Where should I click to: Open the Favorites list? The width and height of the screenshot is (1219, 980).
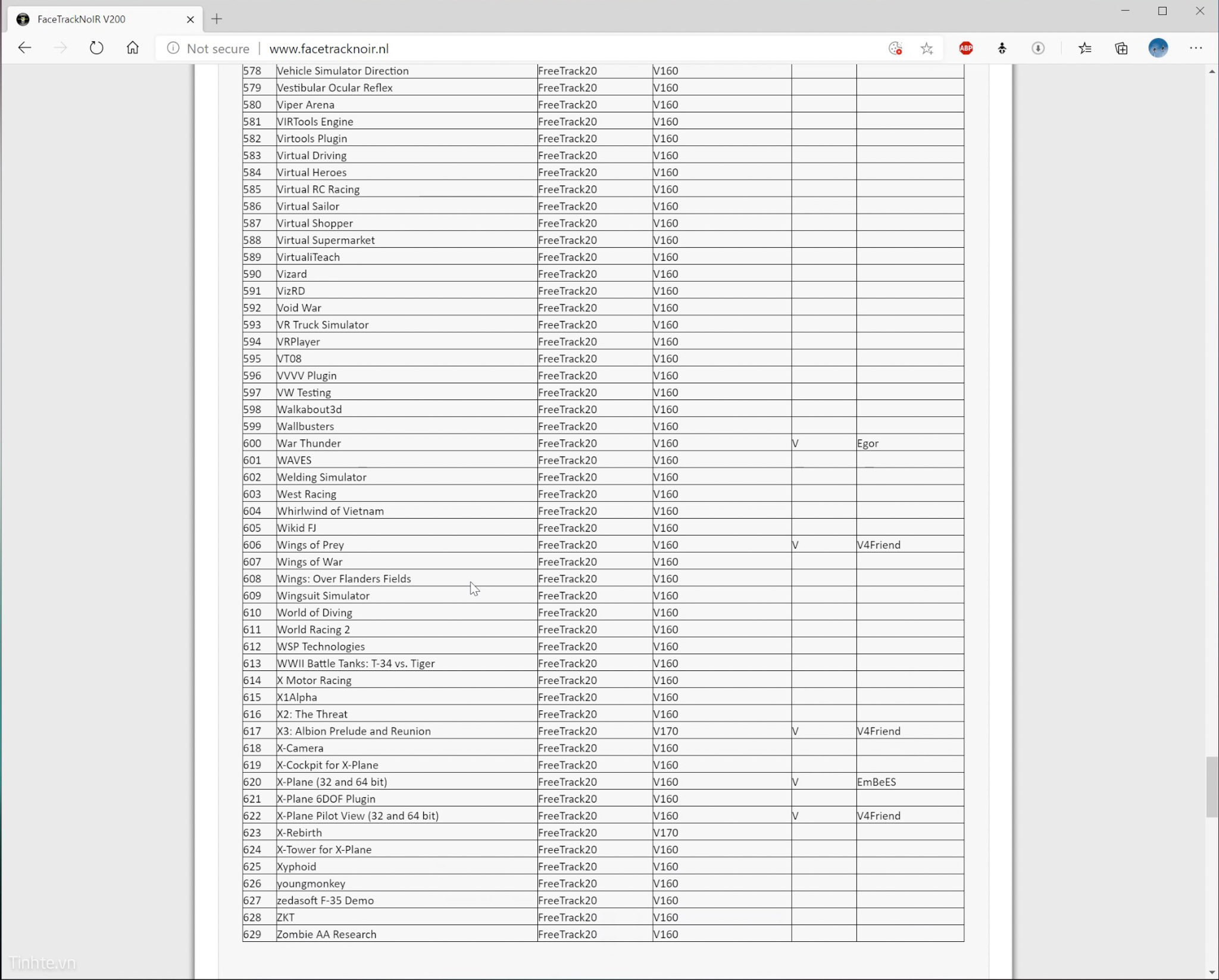pos(1085,49)
